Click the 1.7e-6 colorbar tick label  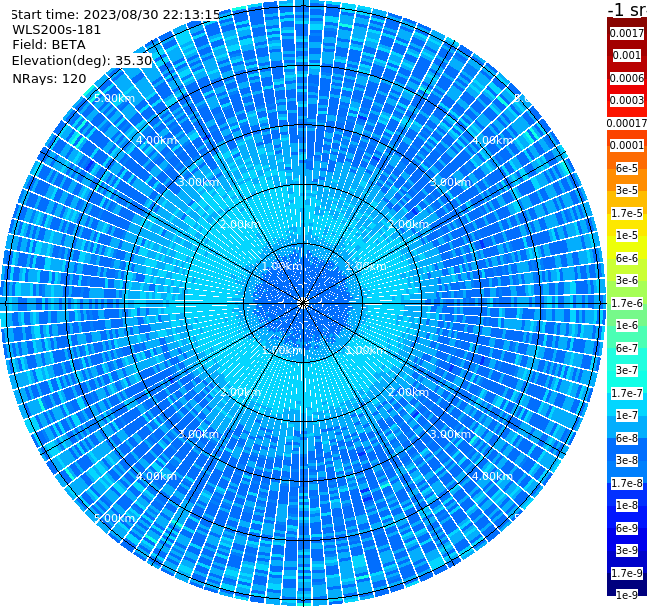coord(627,303)
